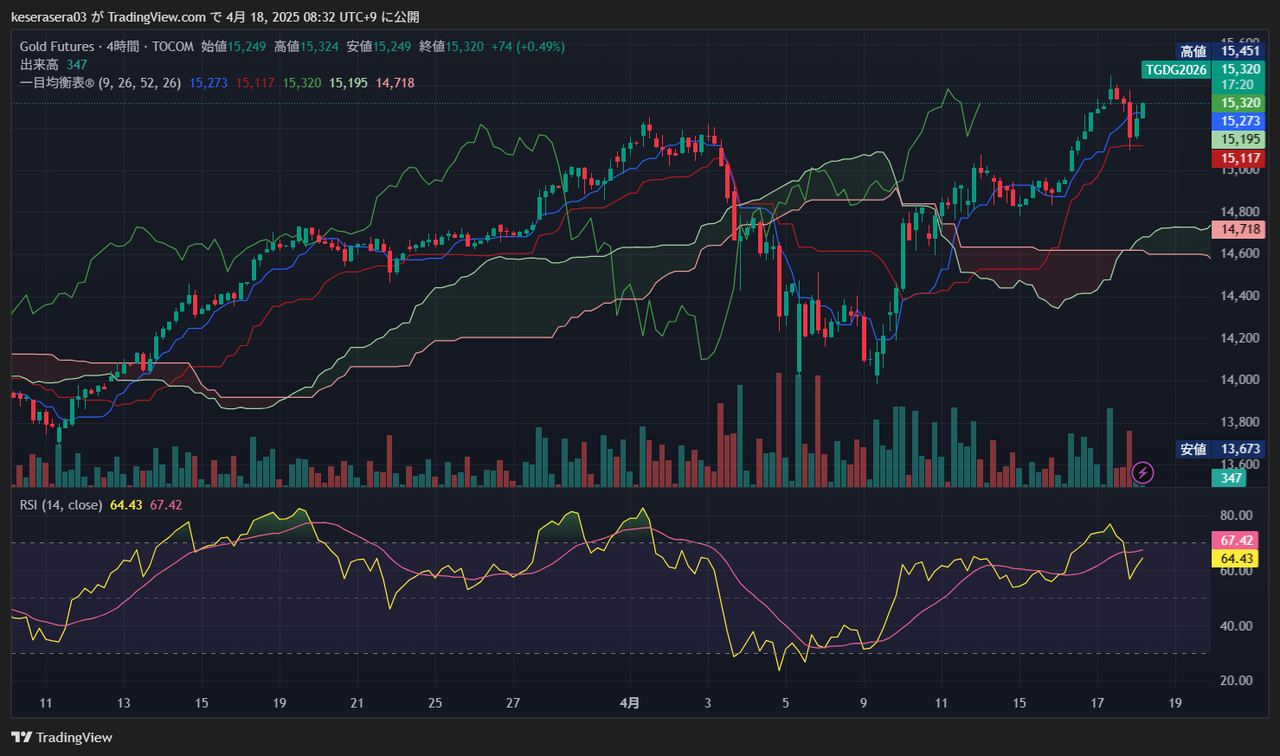This screenshot has height=756, width=1280.
Task: Click the green 347 volume axis tag
Action: 1229,479
